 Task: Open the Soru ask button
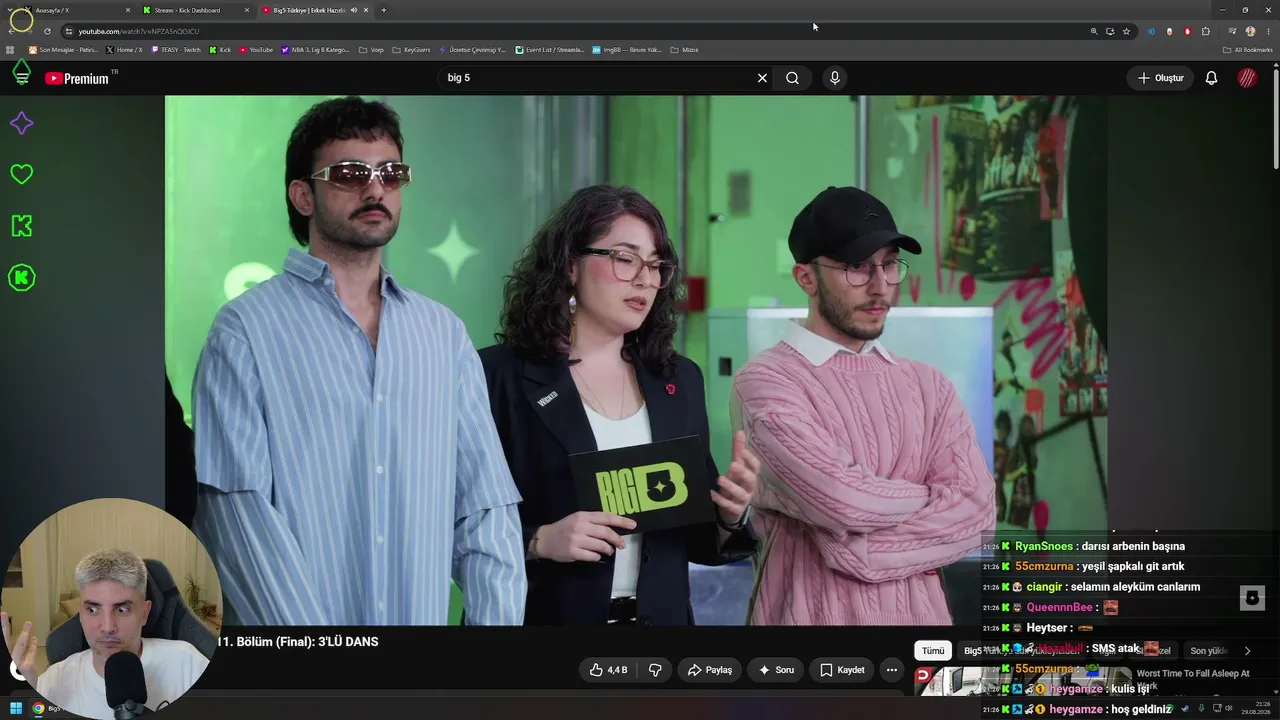776,670
